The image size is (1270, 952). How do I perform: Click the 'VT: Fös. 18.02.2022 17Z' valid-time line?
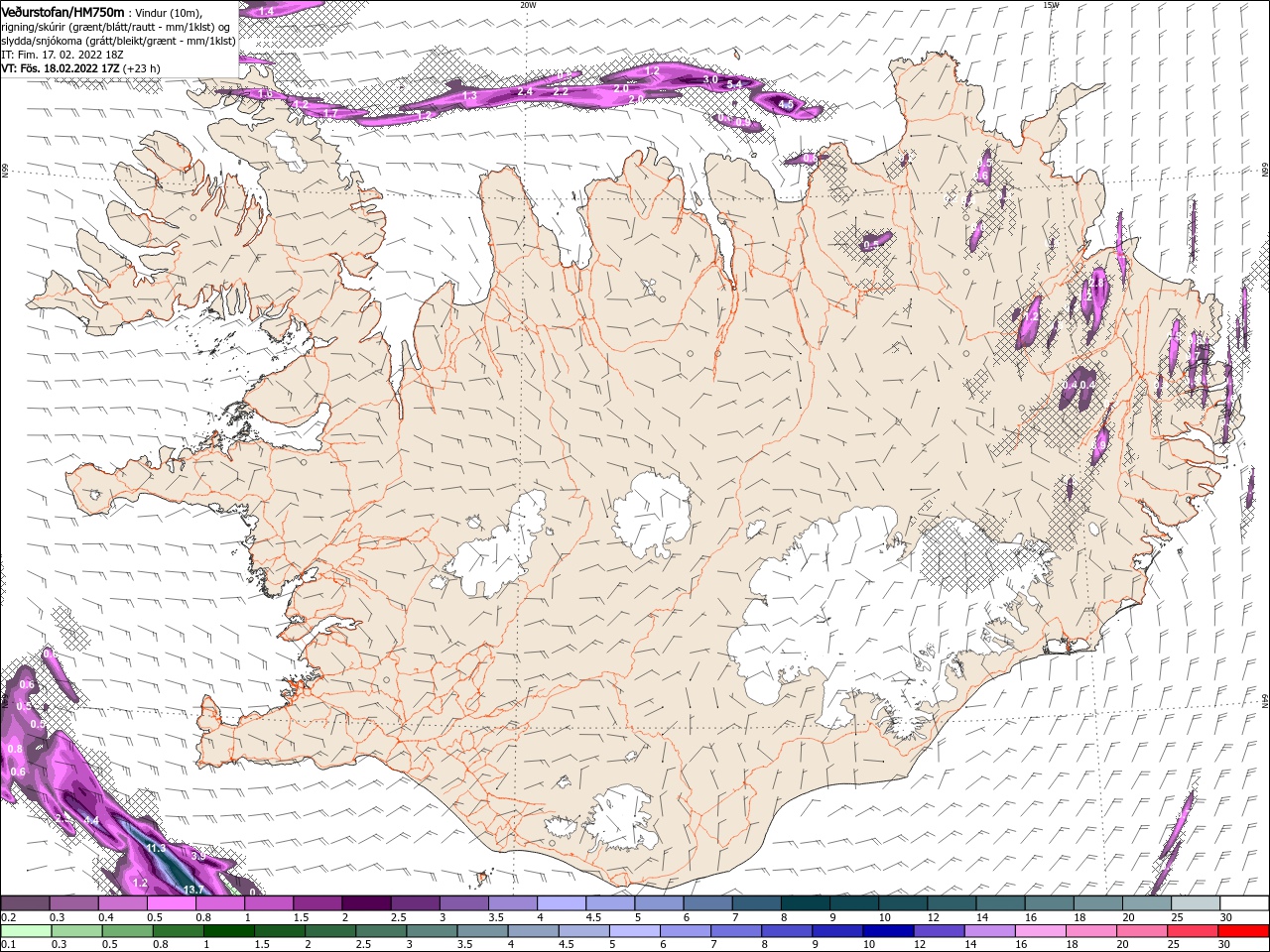(61, 68)
